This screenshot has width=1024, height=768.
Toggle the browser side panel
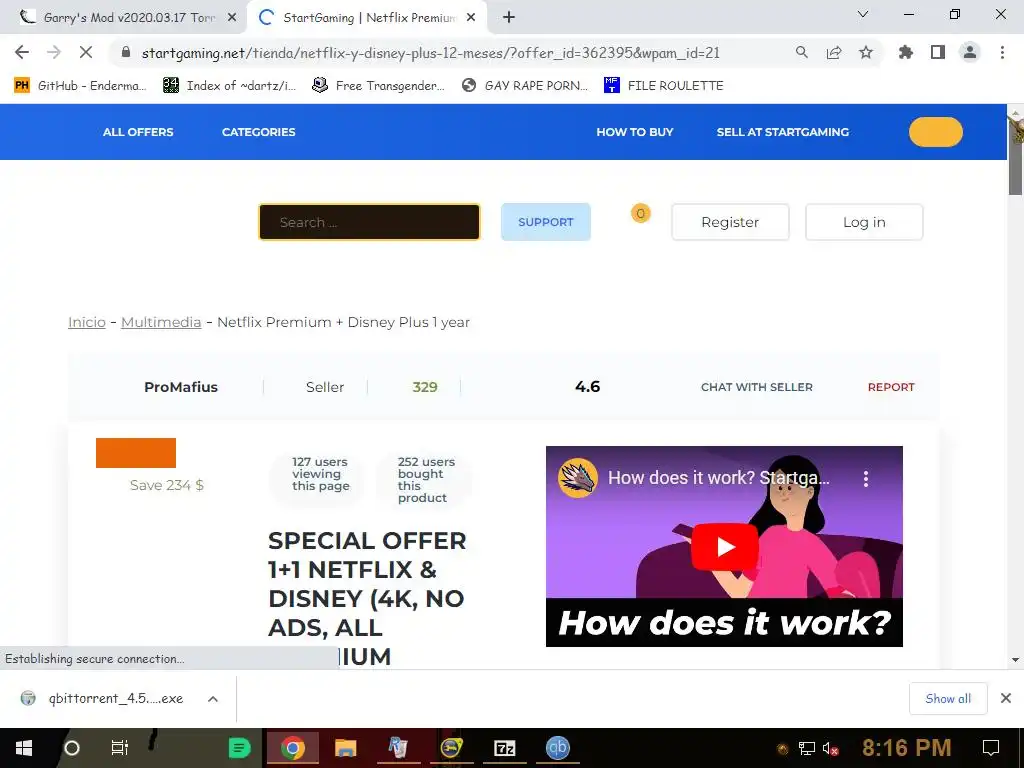point(938,53)
